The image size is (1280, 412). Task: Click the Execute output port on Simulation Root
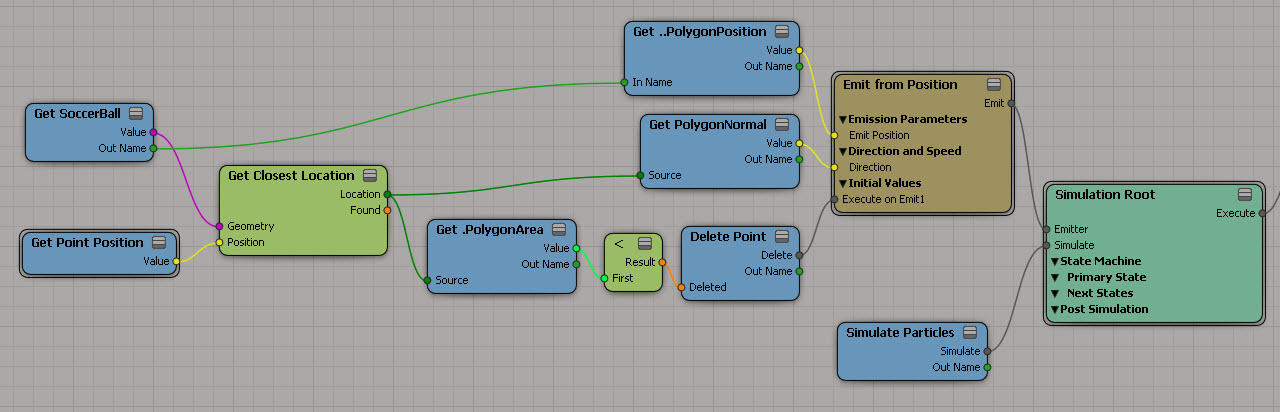tap(1262, 213)
